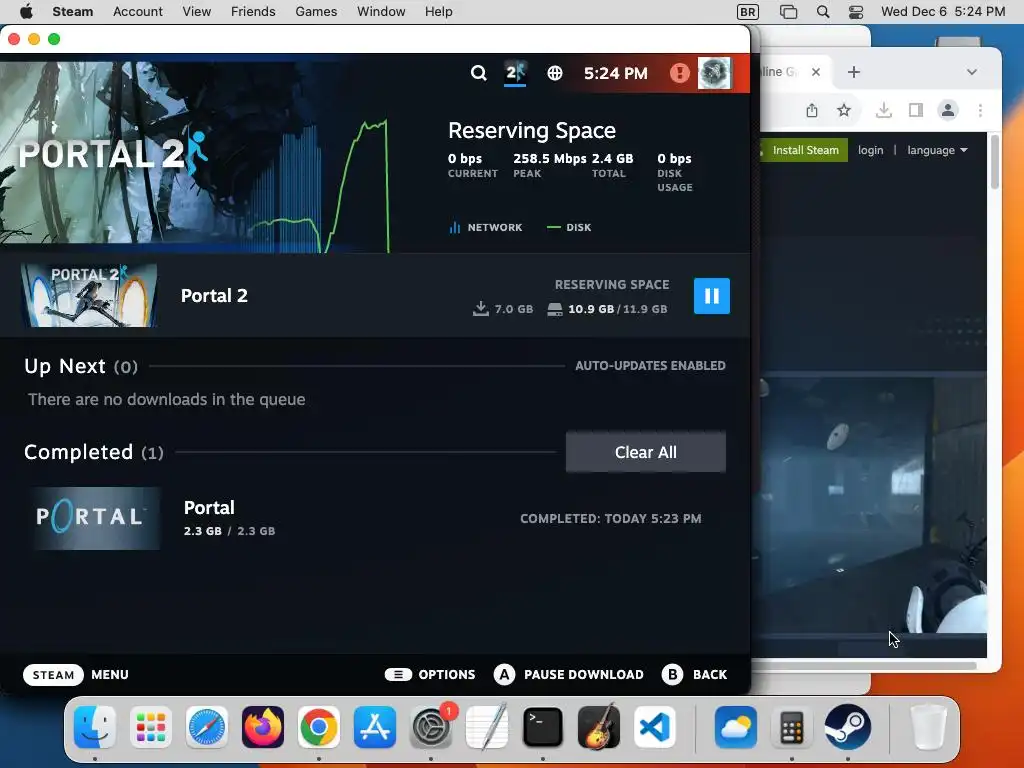Expand the browser tab list chevron
This screenshot has width=1024, height=768.
(972, 72)
